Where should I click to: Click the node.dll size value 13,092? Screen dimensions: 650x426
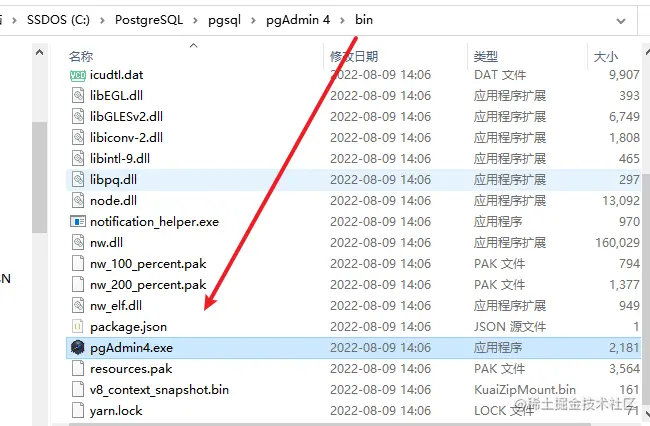621,201
